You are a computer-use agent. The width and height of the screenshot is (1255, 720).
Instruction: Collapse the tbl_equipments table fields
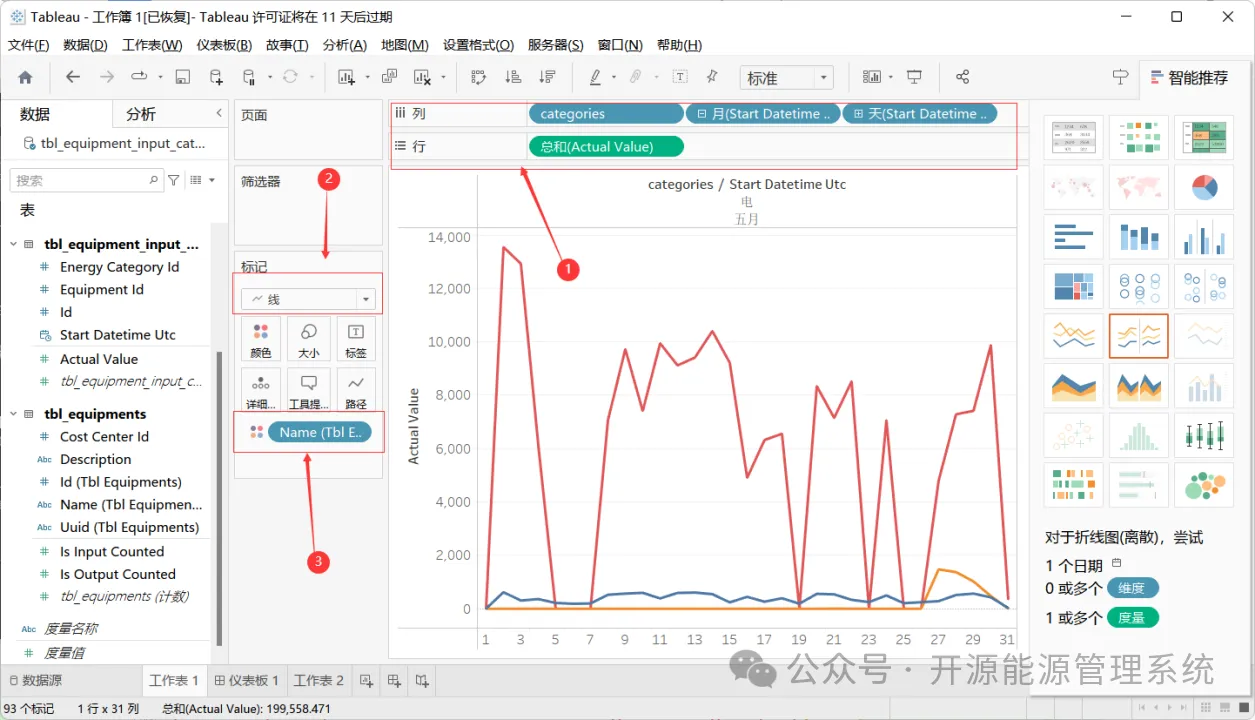pyautogui.click(x=14, y=414)
